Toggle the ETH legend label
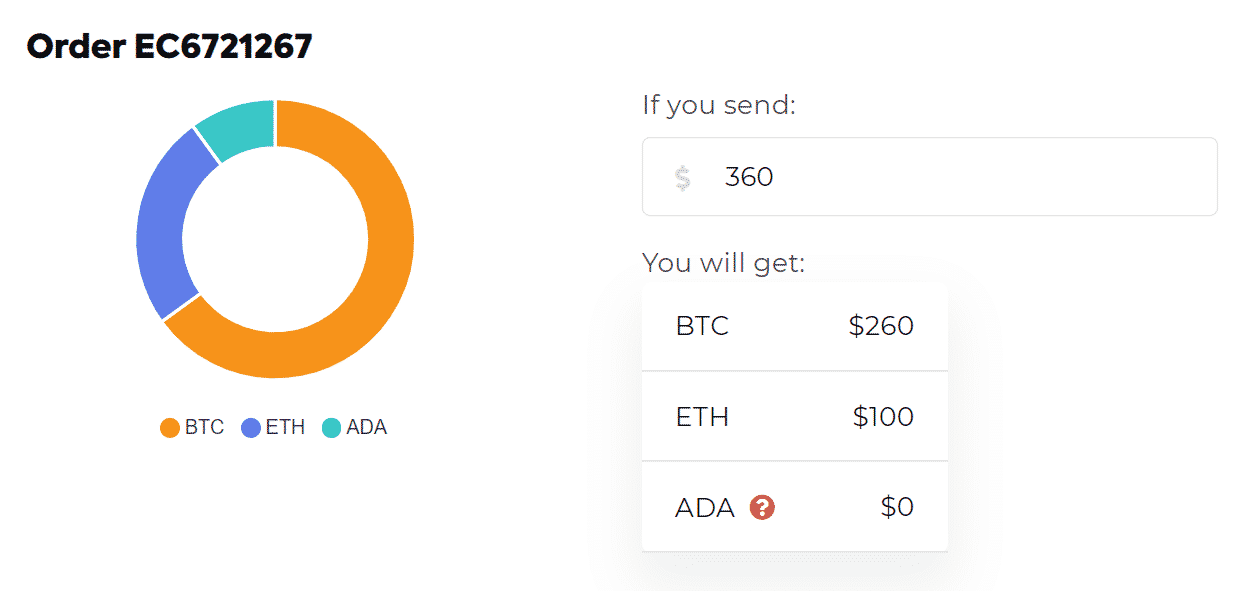This screenshot has width=1242, height=591. 285,428
